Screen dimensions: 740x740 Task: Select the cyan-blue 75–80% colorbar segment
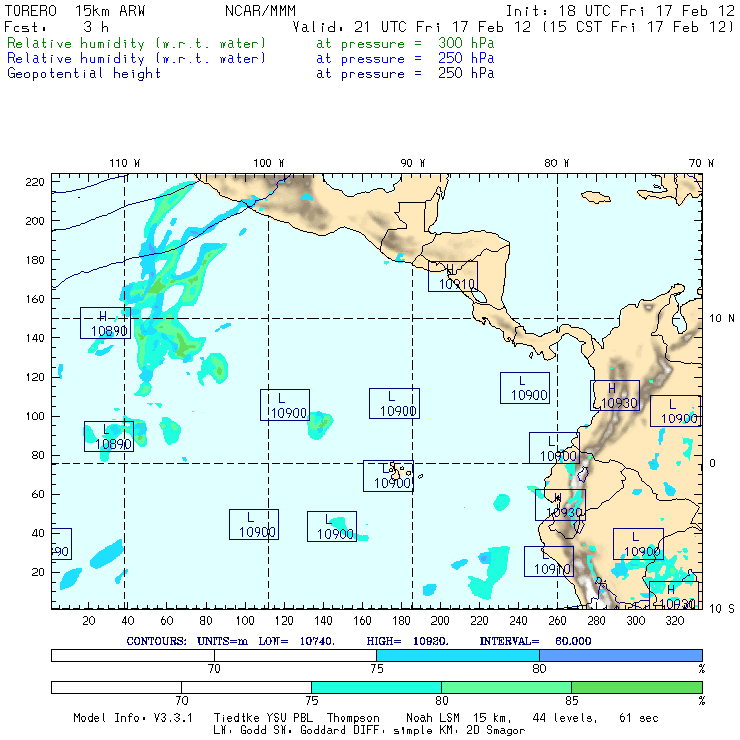(x=458, y=654)
